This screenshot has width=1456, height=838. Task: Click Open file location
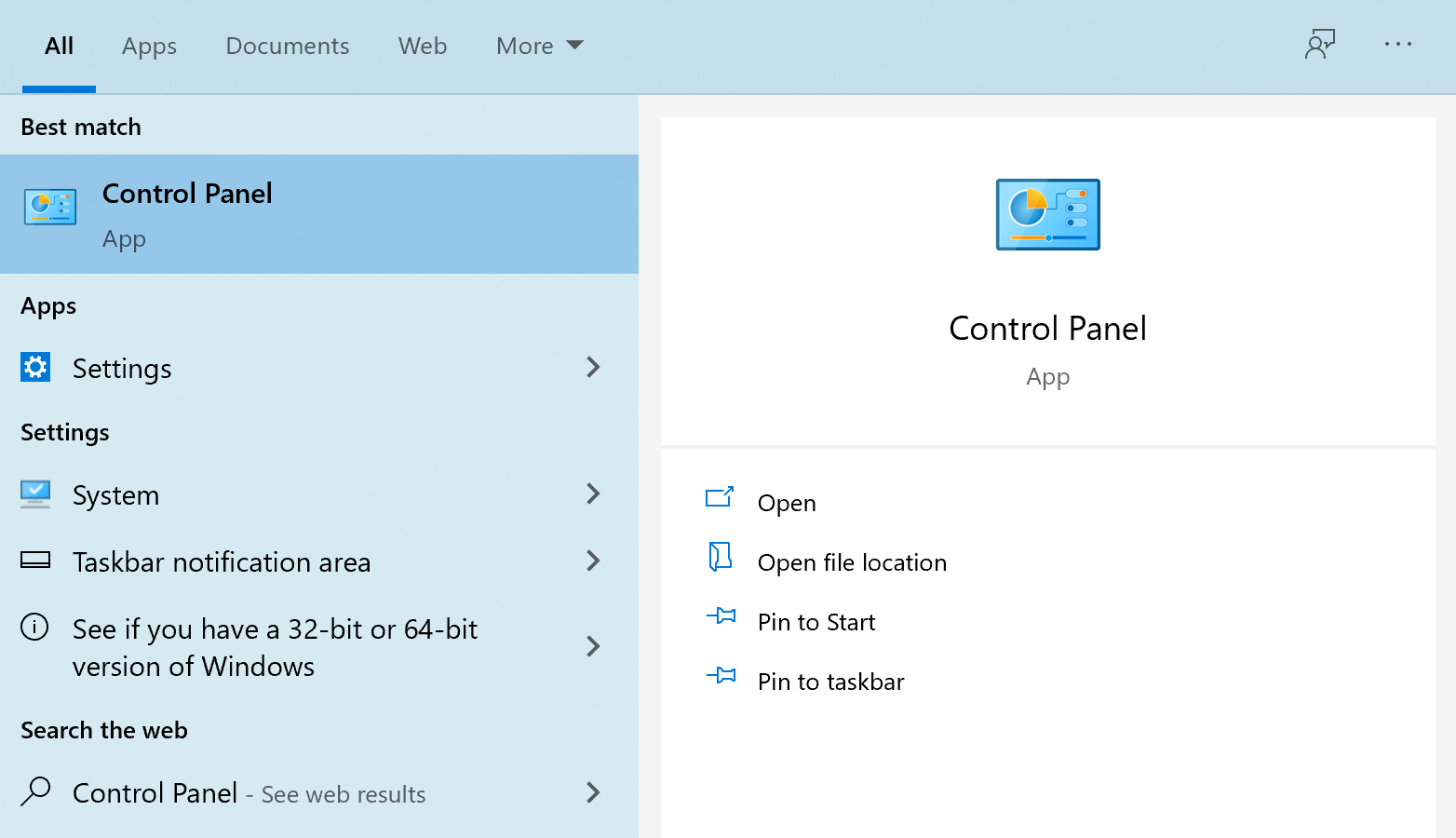pos(852,562)
